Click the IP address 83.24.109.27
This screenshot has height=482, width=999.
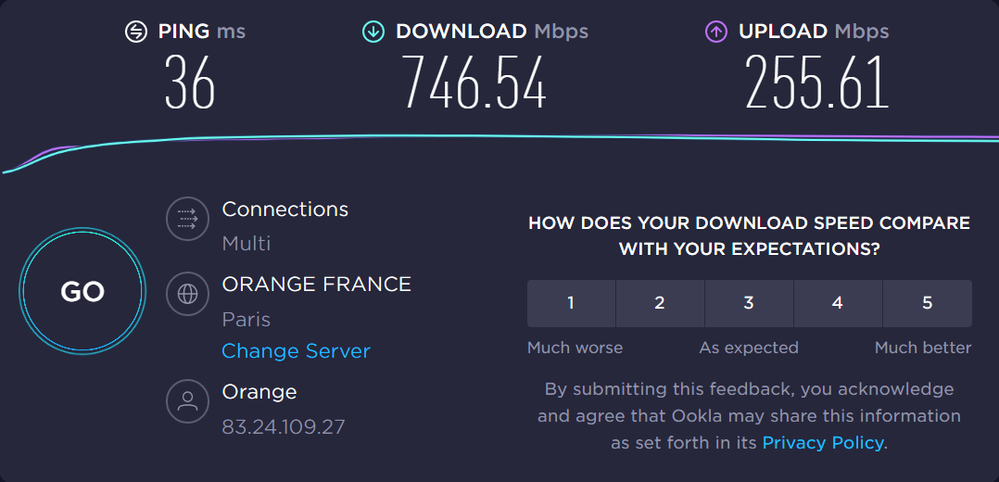point(283,427)
